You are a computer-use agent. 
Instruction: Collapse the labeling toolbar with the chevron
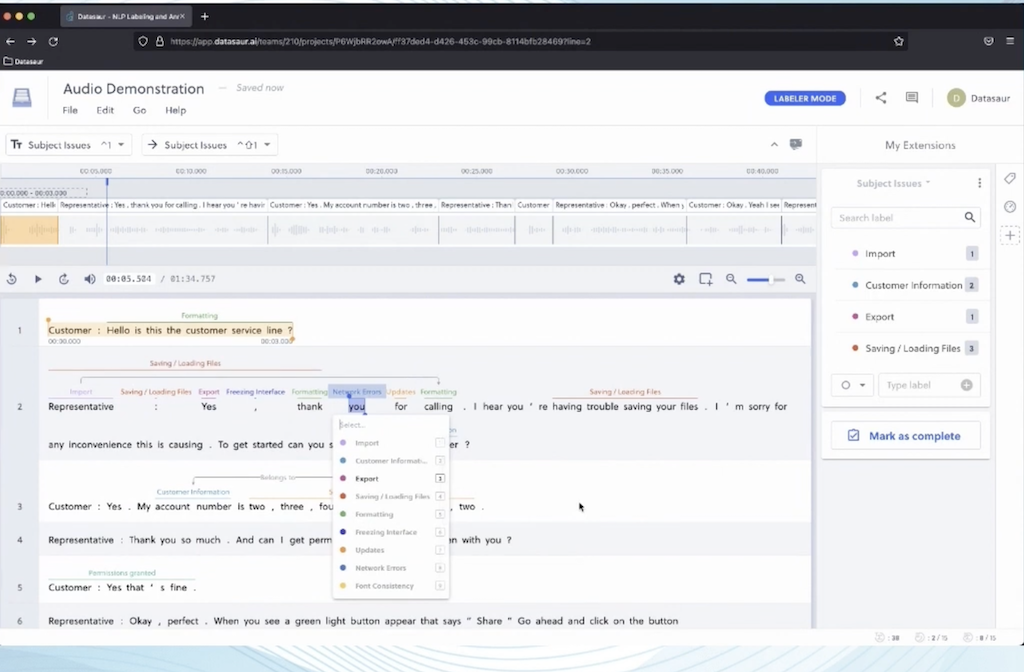774,144
